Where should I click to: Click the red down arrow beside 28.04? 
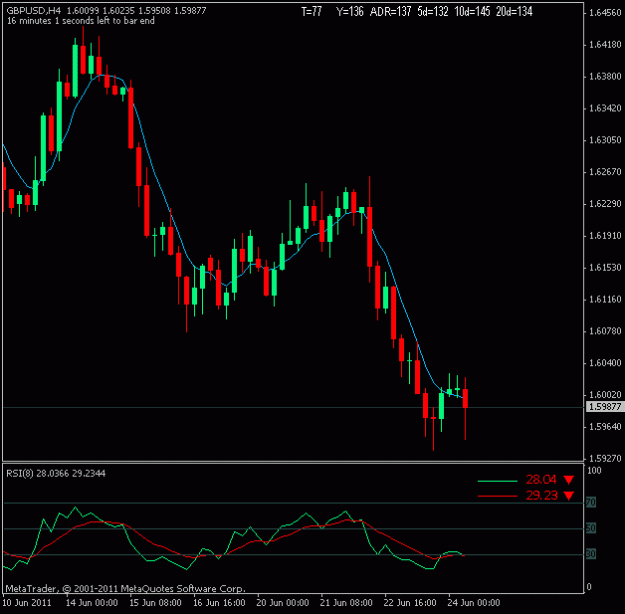[x=569, y=480]
